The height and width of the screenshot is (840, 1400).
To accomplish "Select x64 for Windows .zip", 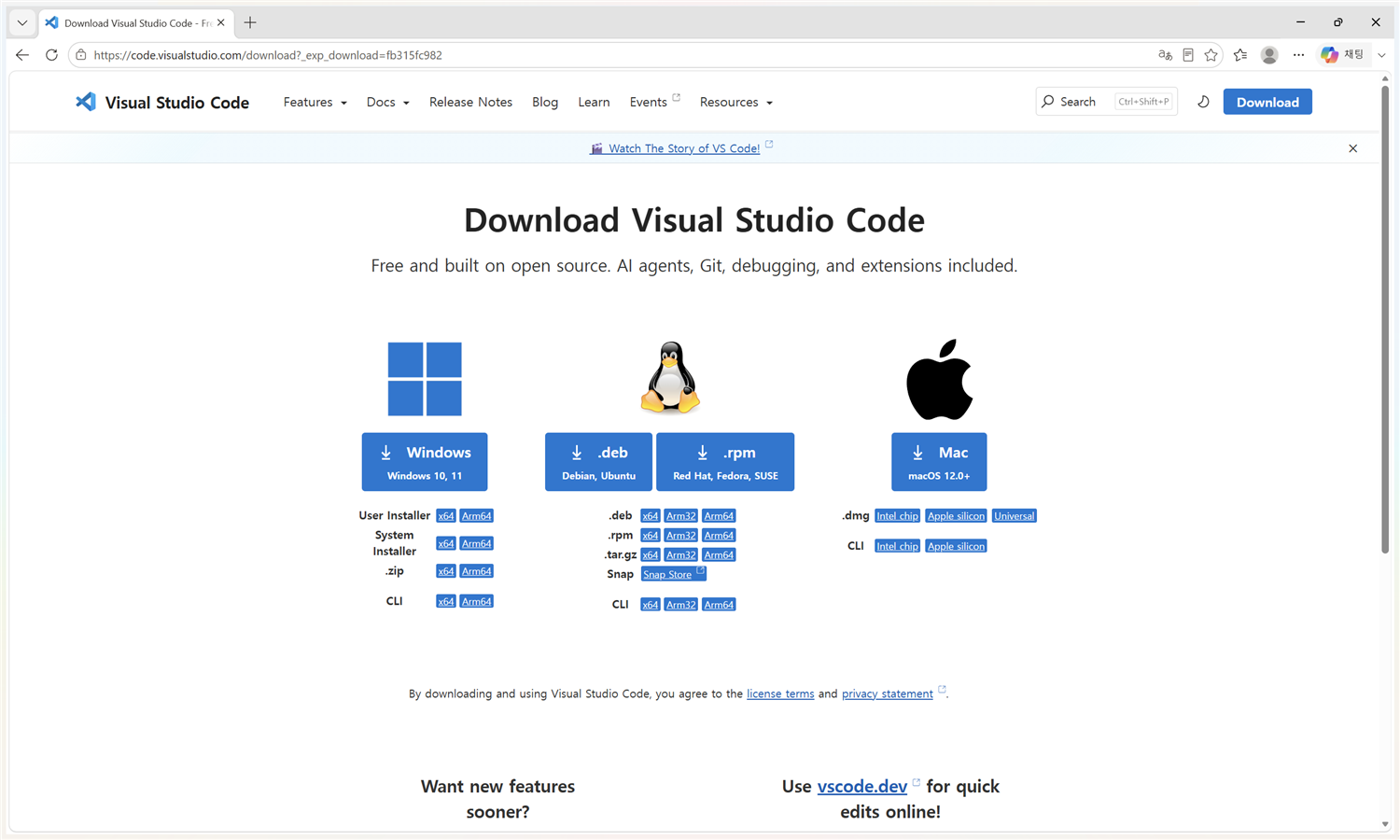I will (x=446, y=571).
